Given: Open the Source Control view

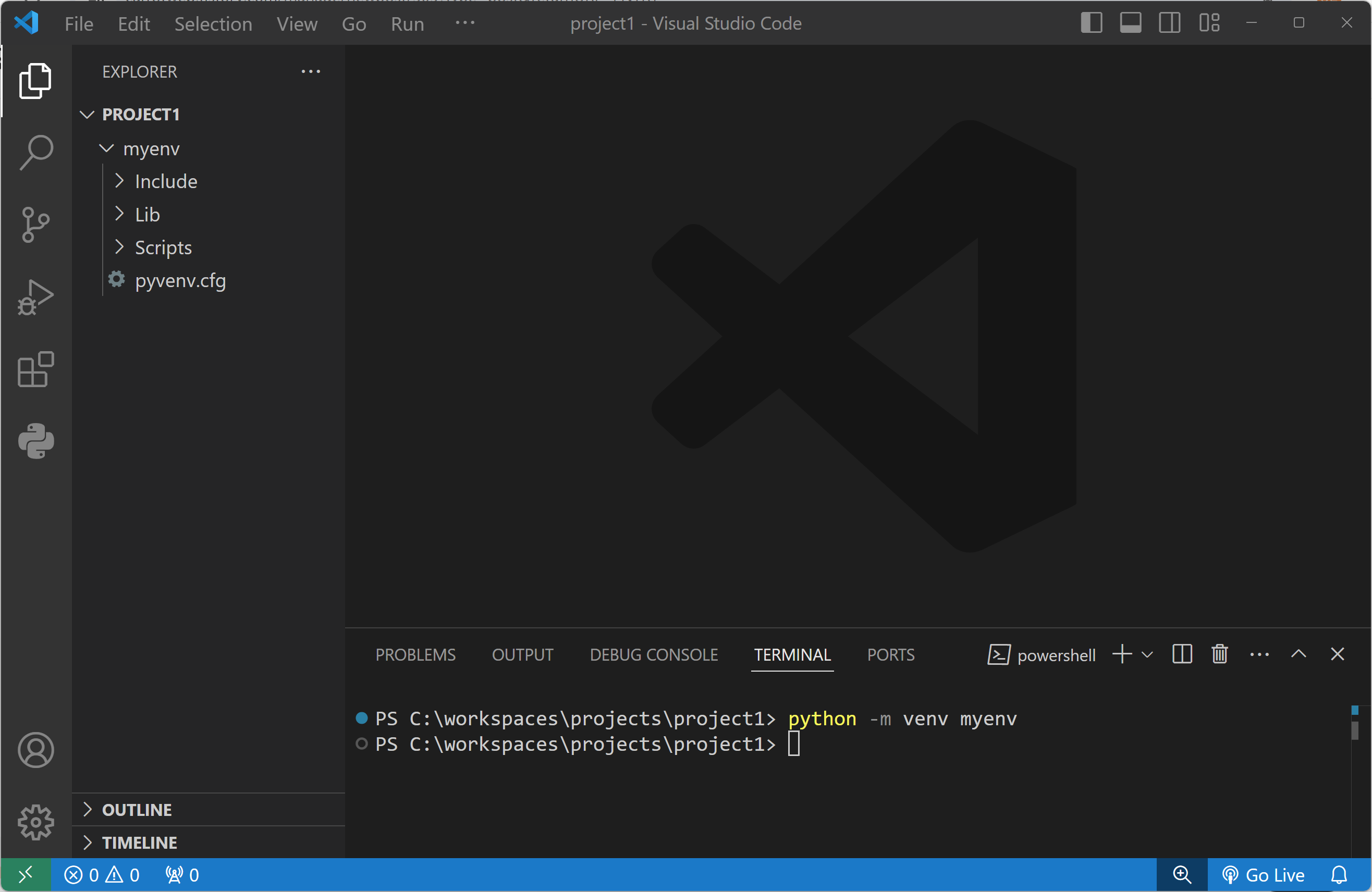Looking at the screenshot, I should (x=36, y=224).
